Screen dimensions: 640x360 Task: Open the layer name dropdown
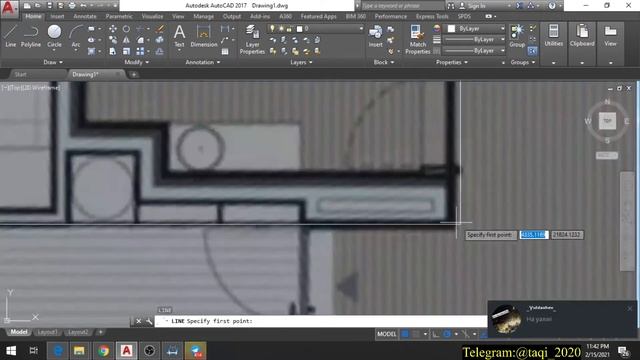[315, 29]
